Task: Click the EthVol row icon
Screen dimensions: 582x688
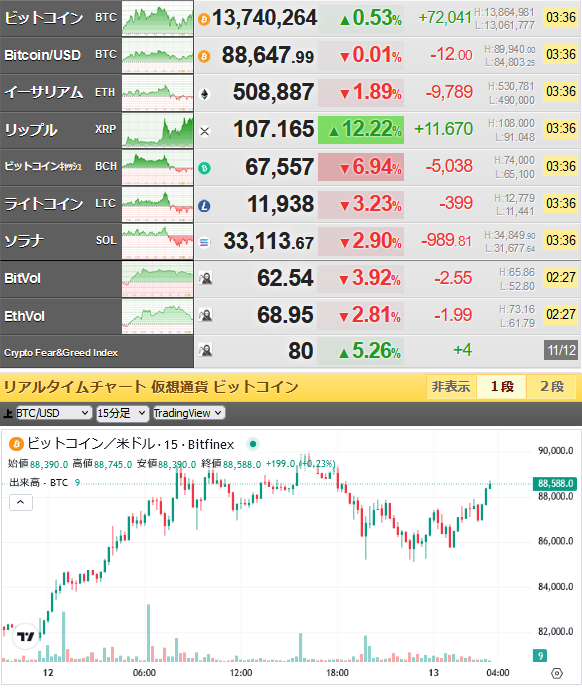Action: coord(205,315)
